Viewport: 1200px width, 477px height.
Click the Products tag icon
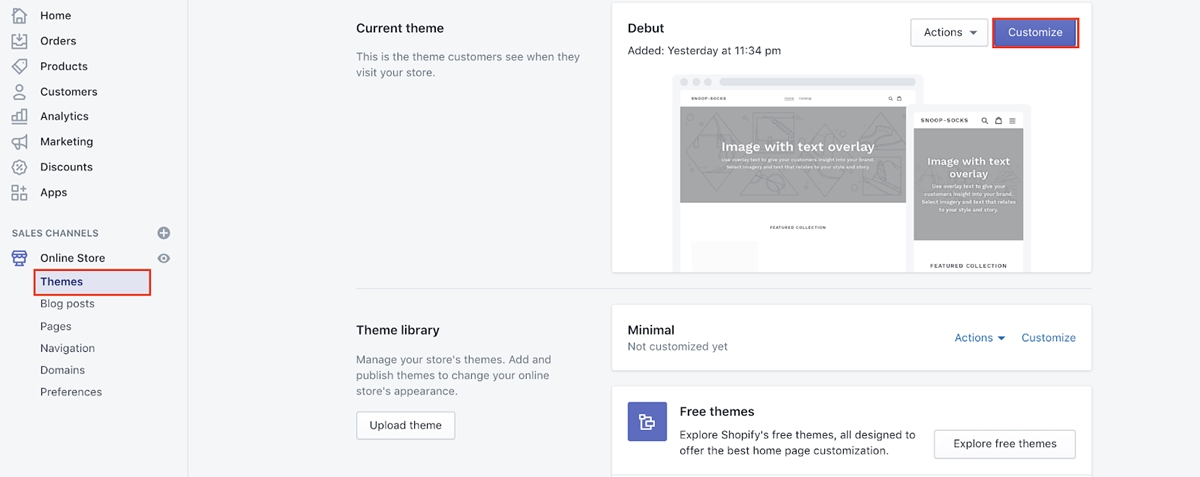(19, 66)
